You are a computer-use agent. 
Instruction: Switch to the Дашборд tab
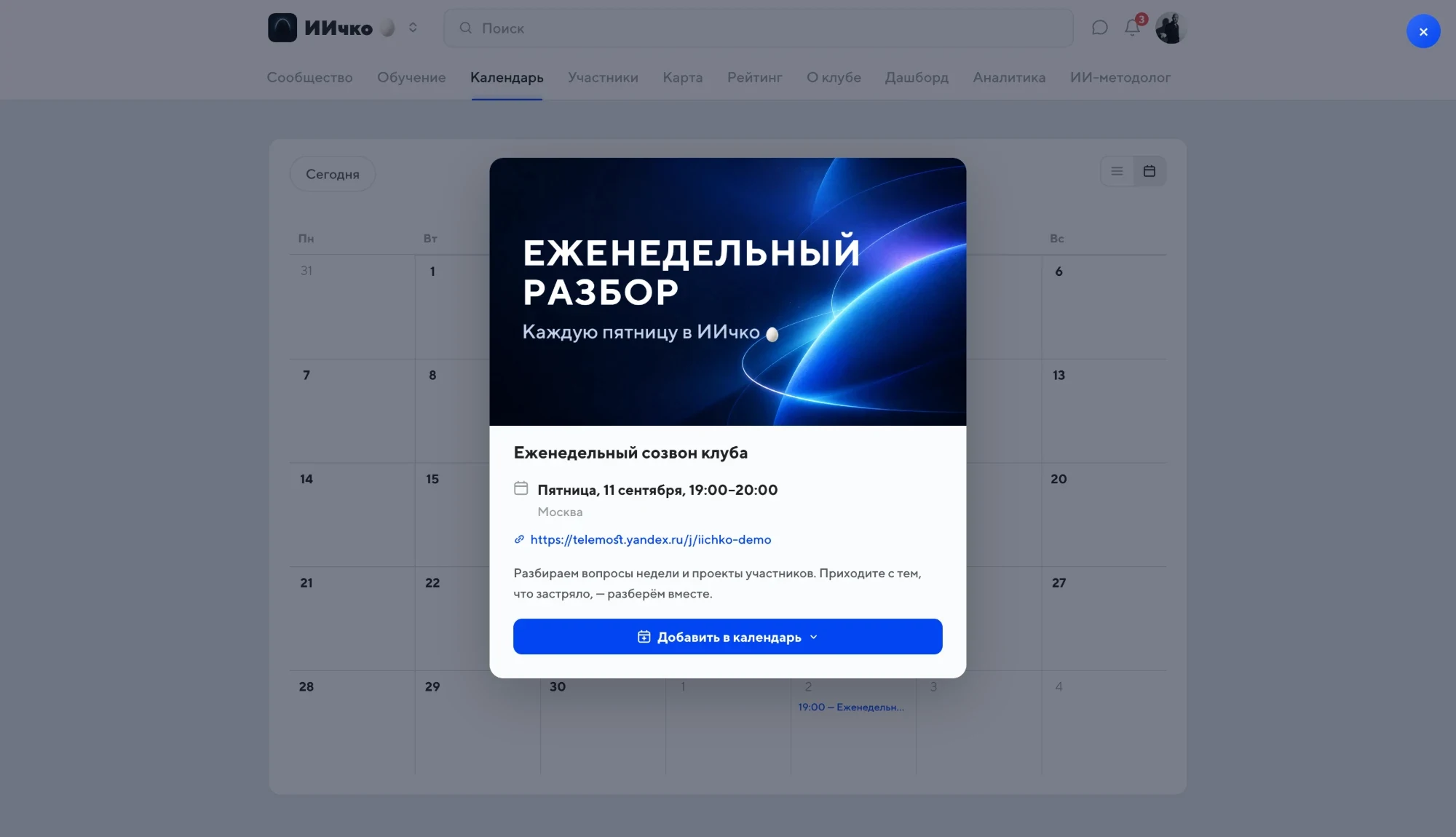point(917,77)
